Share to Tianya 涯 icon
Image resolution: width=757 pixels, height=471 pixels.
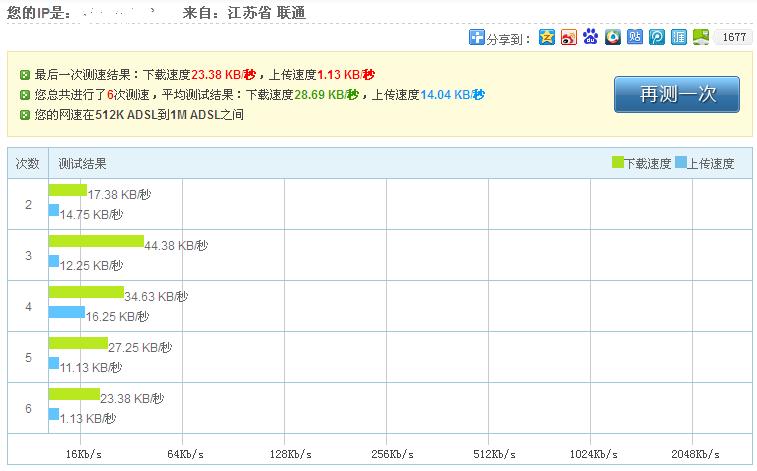[x=679, y=37]
